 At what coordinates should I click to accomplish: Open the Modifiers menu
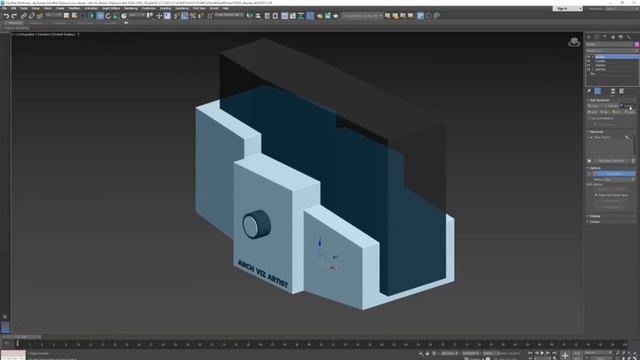point(74,8)
